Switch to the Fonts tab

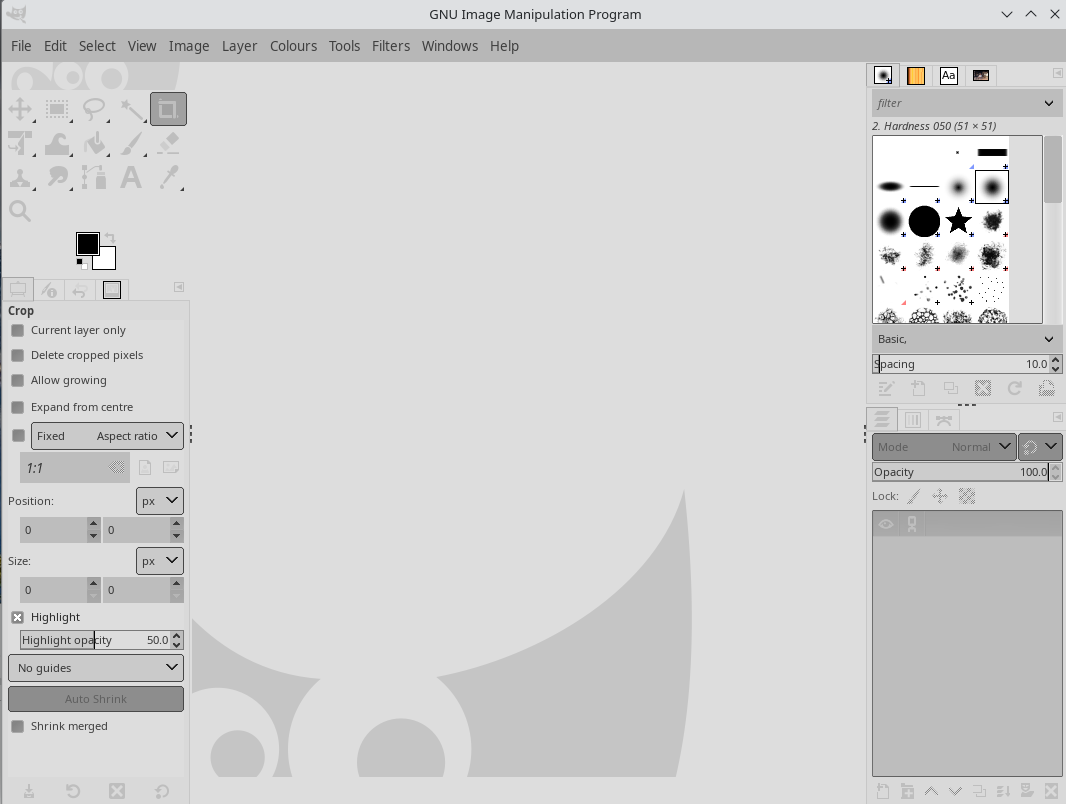pos(948,75)
